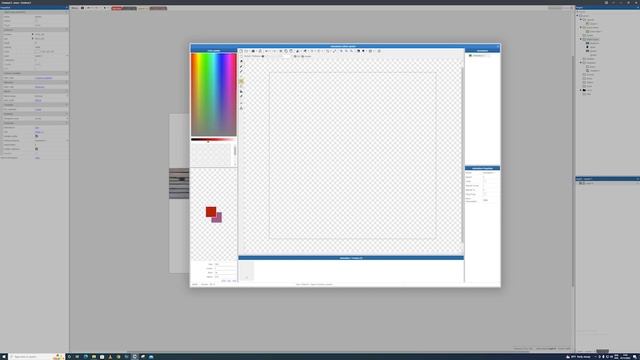
Task: Click the first color channel value field under the palette
Action: click(x=225, y=264)
